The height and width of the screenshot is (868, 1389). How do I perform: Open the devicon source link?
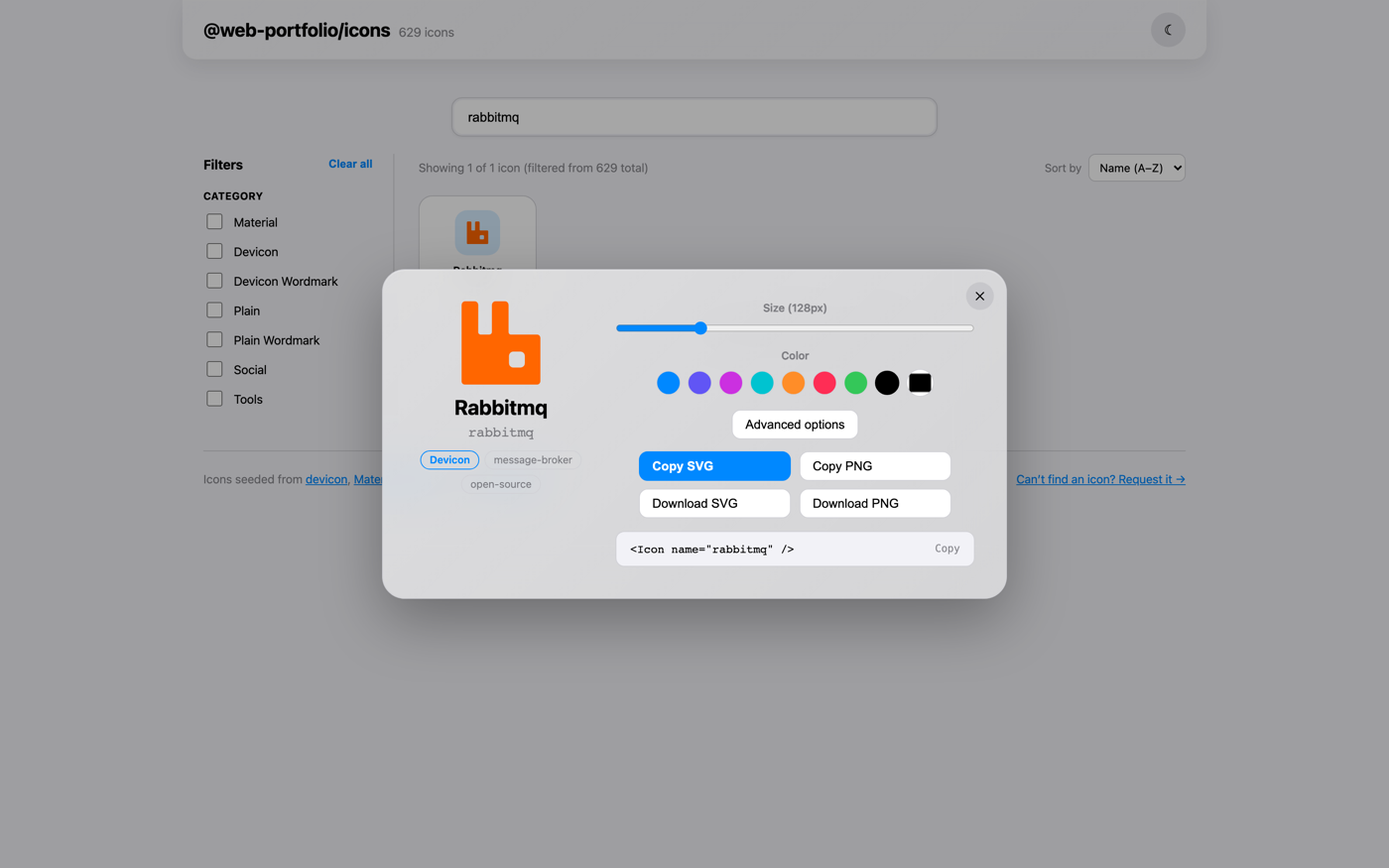pos(326,479)
